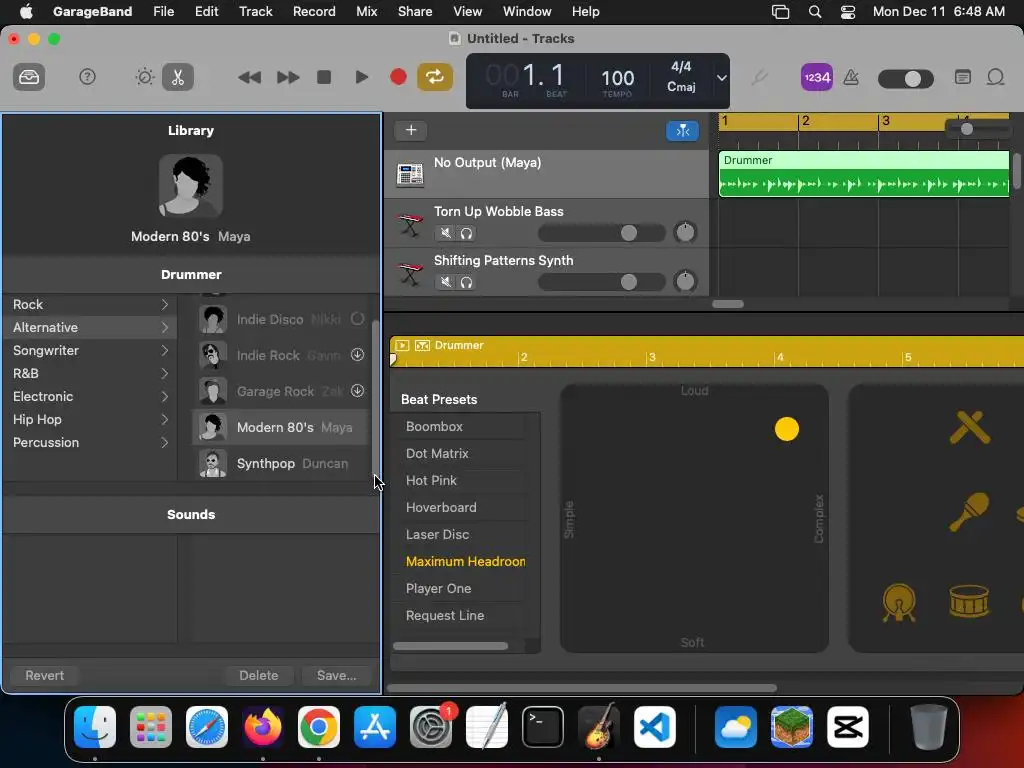
Task: Toggle the Cycle loop button
Action: 435,77
